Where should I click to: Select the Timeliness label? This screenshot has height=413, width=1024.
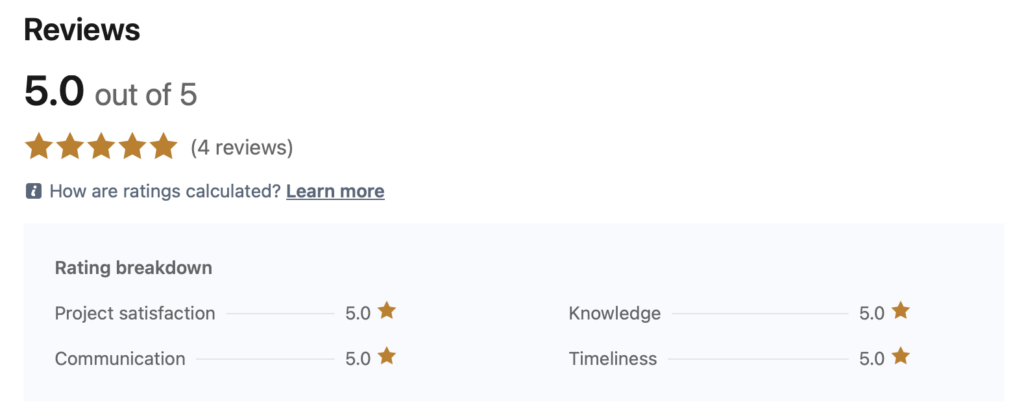[613, 358]
